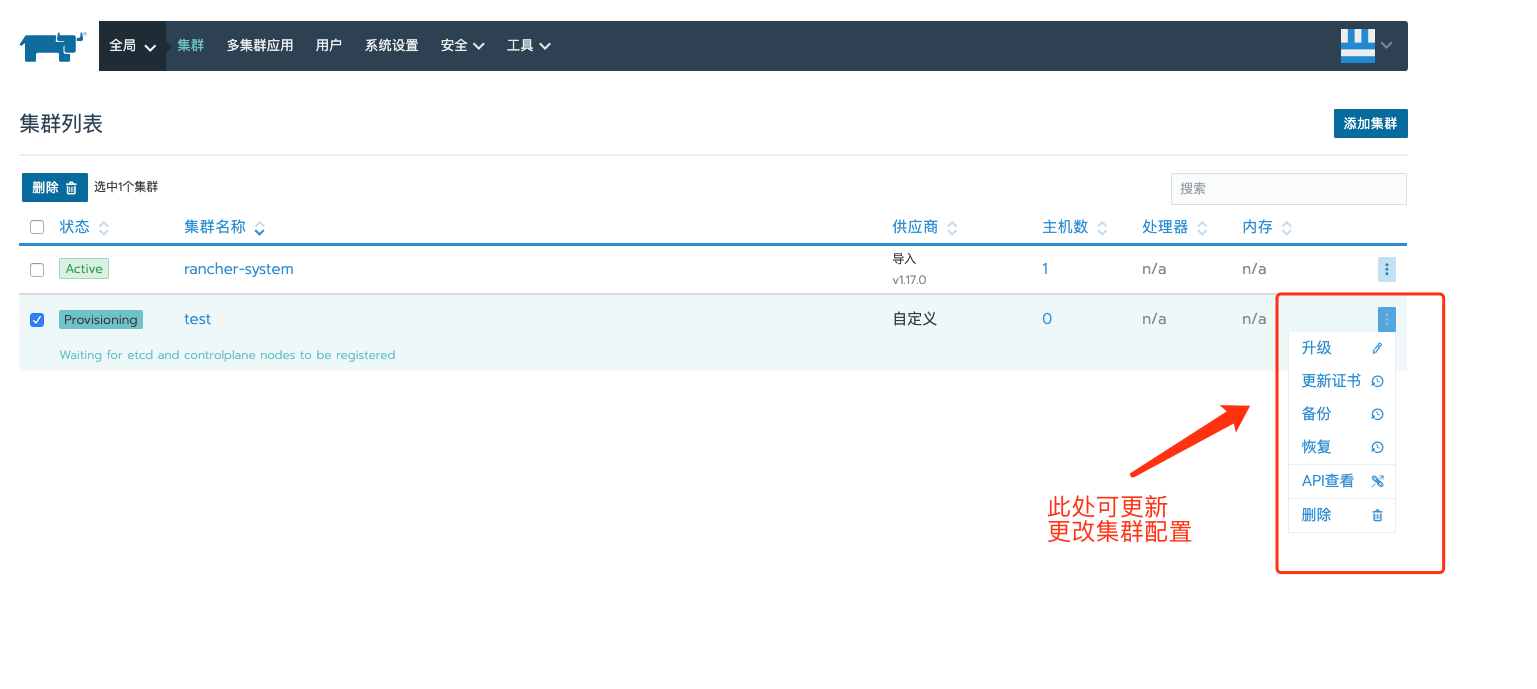Expand the 安全 menu

tap(461, 45)
